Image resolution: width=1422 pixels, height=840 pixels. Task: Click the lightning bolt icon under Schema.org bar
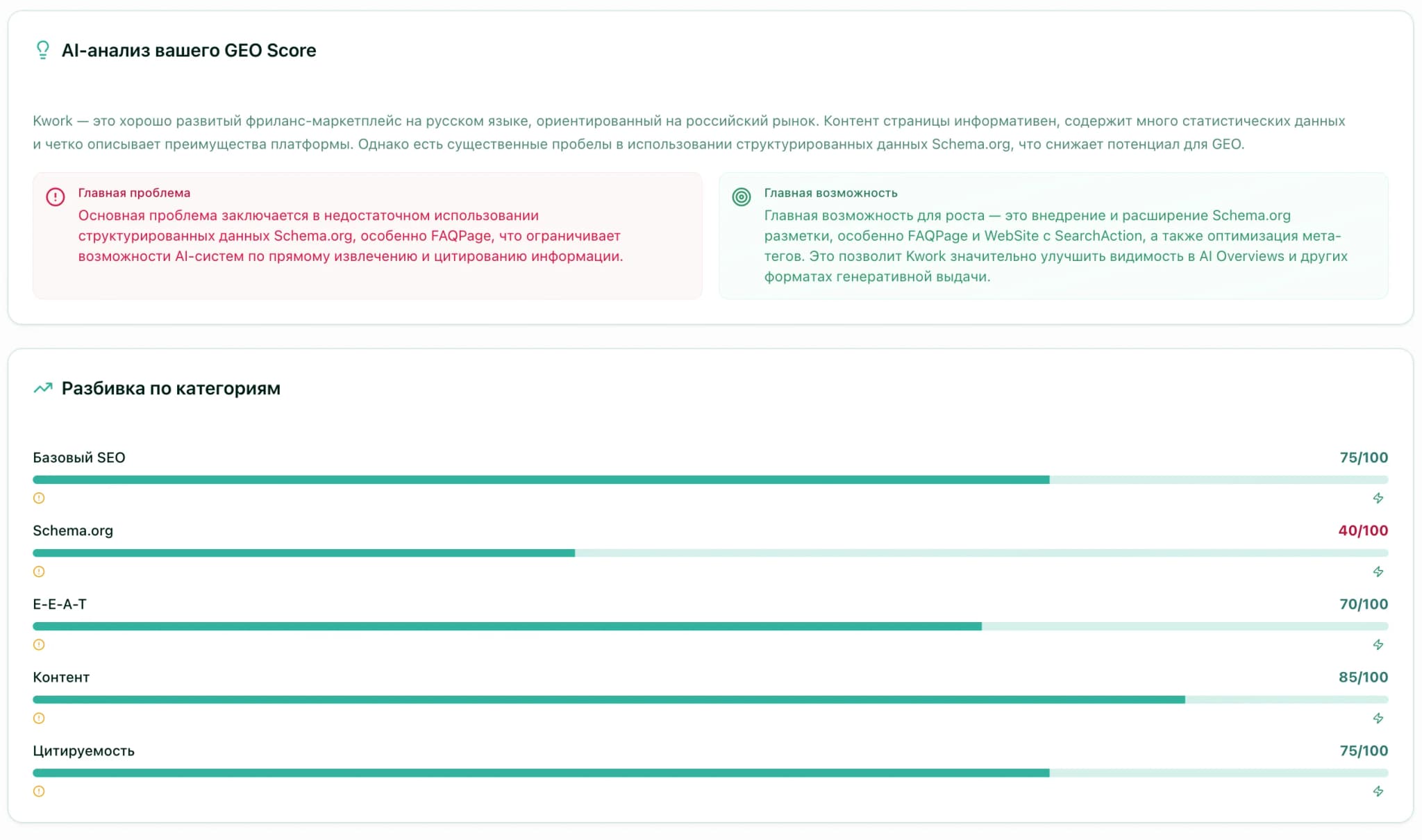pos(1378,572)
